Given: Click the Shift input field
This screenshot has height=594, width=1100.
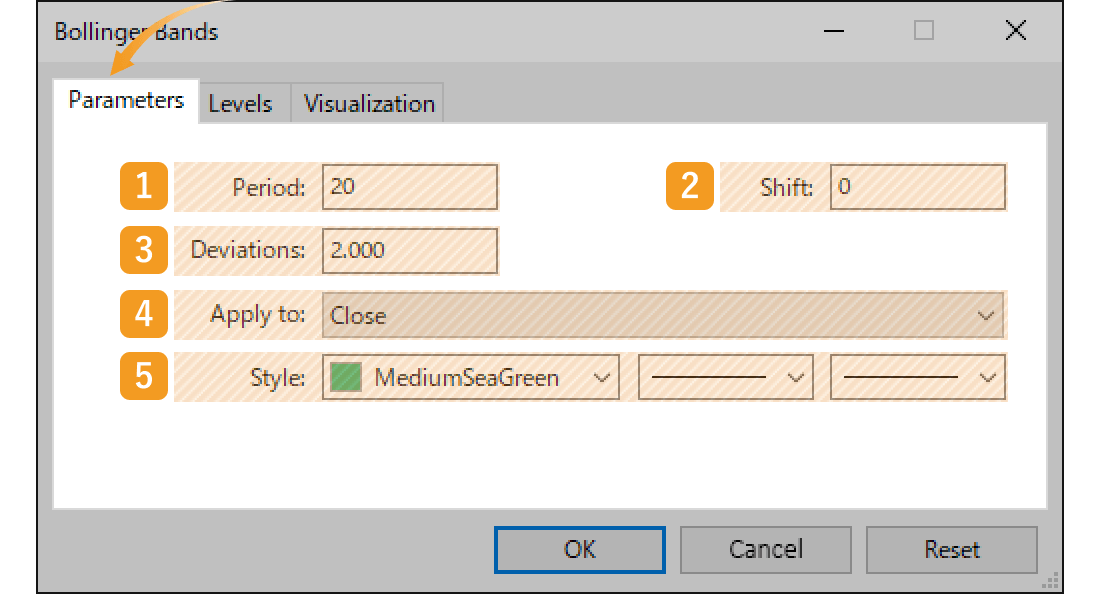Looking at the screenshot, I should click(x=918, y=187).
